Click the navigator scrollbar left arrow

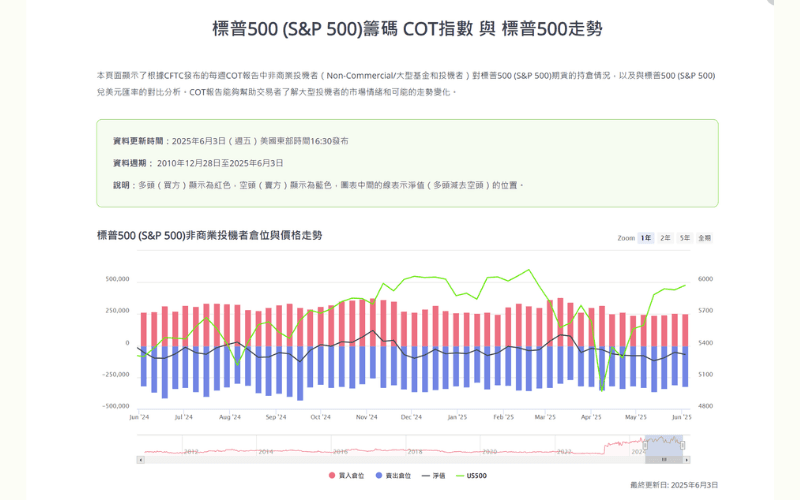[140, 460]
